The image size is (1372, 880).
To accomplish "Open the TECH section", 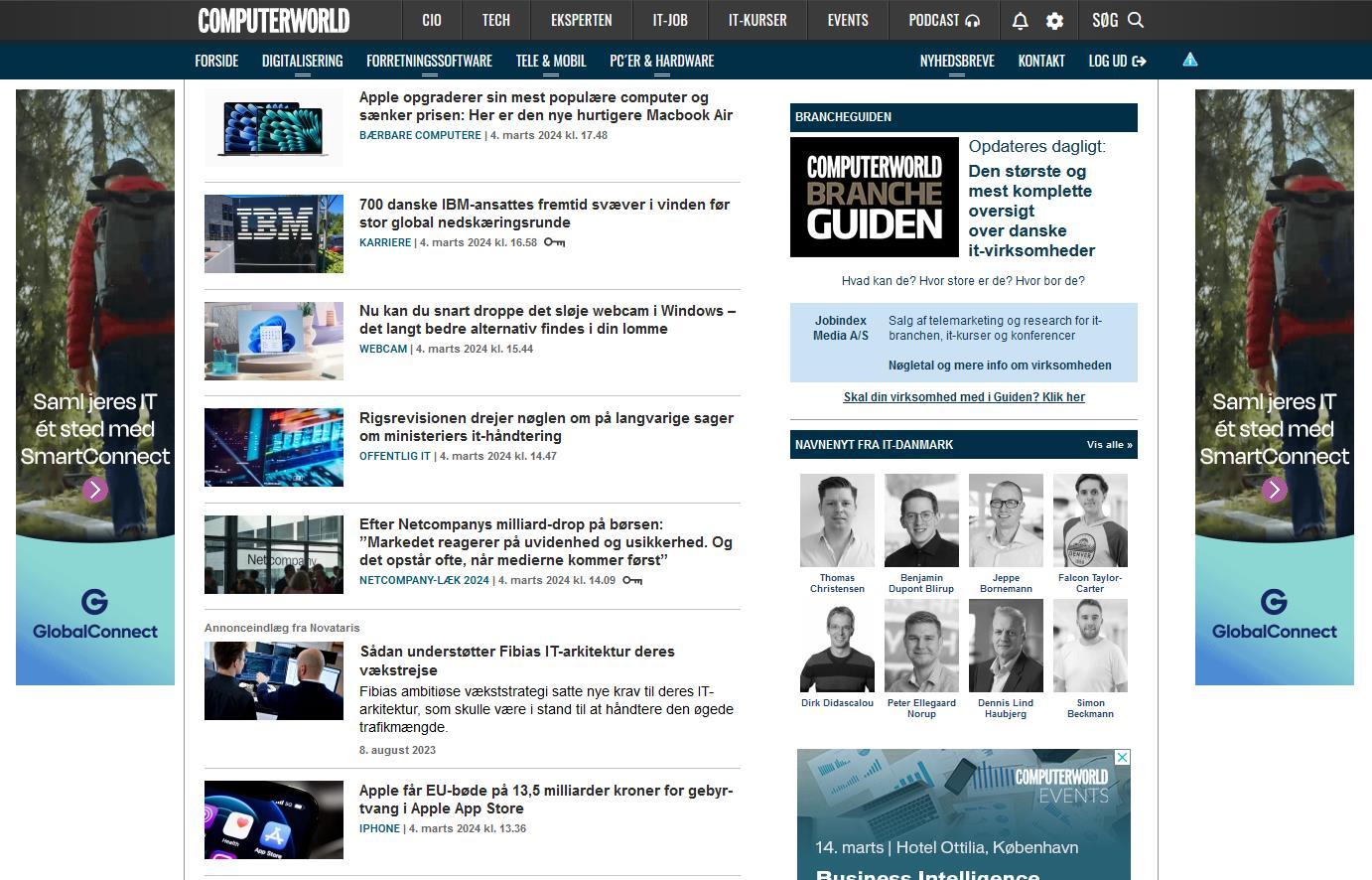I will coord(496,20).
